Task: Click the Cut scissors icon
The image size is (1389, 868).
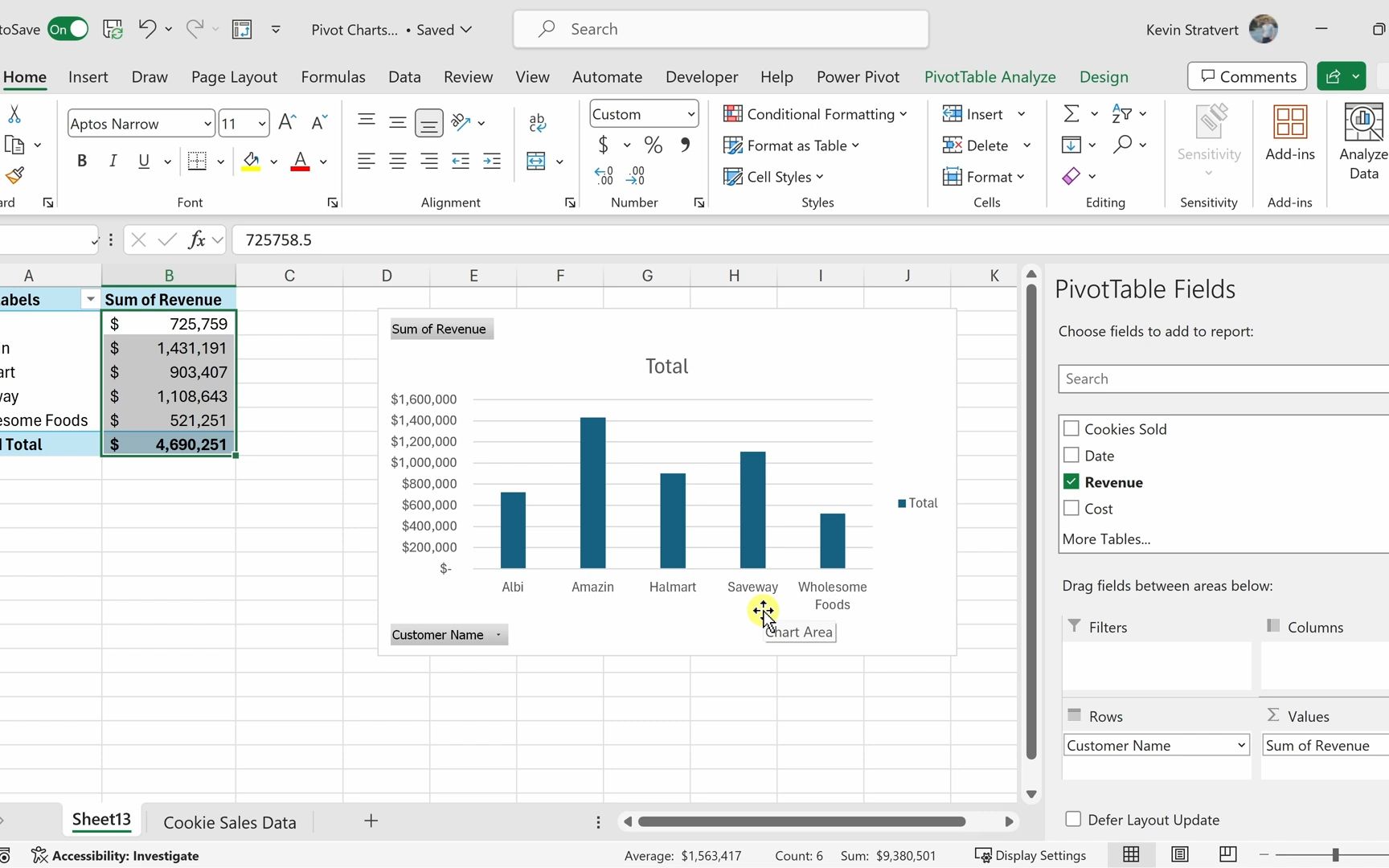Action: tap(14, 114)
